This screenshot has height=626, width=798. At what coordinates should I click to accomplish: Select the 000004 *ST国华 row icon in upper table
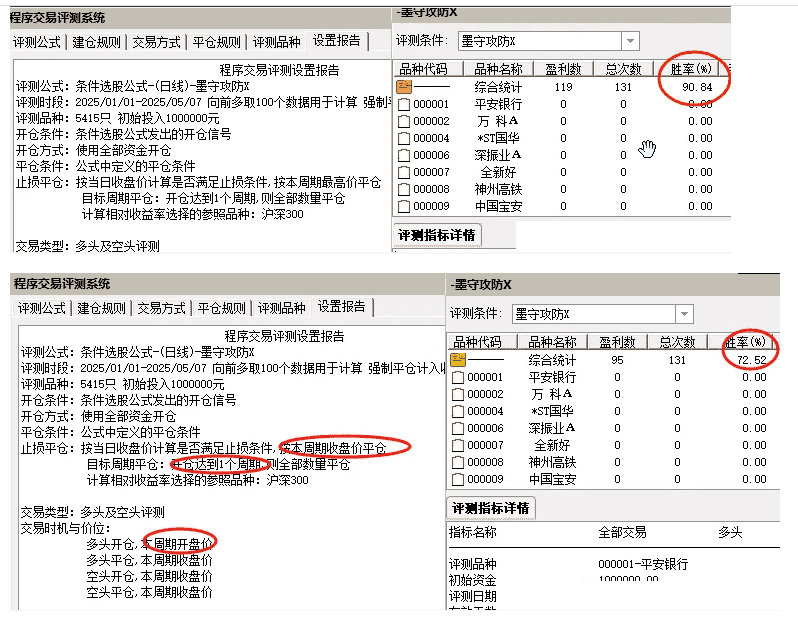[x=404, y=138]
